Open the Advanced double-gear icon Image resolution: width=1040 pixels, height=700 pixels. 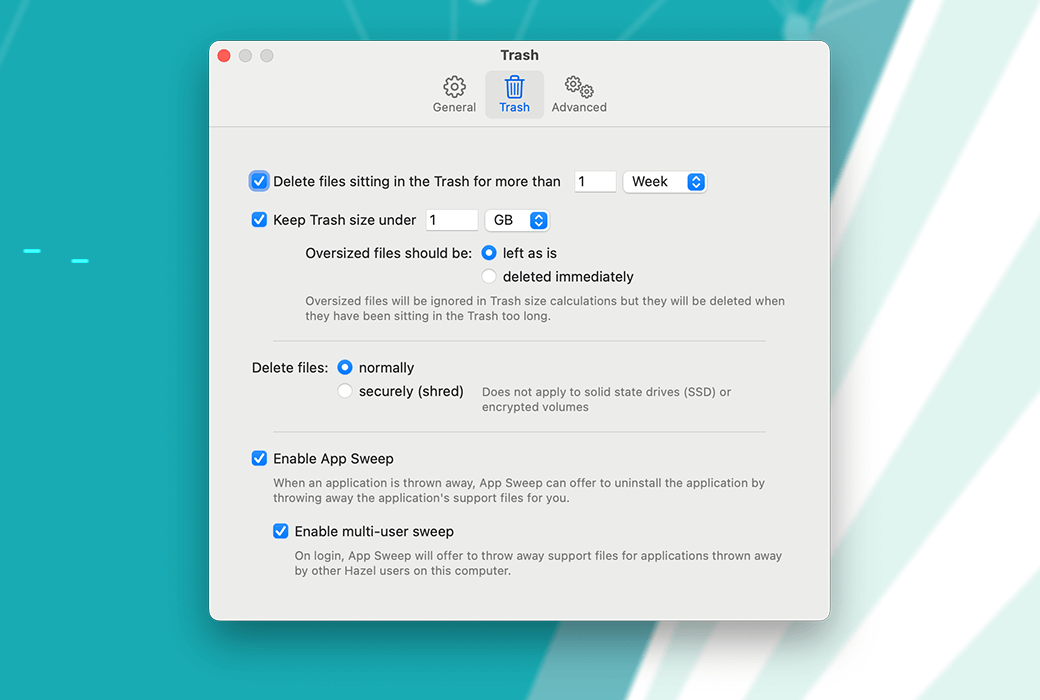[x=579, y=87]
